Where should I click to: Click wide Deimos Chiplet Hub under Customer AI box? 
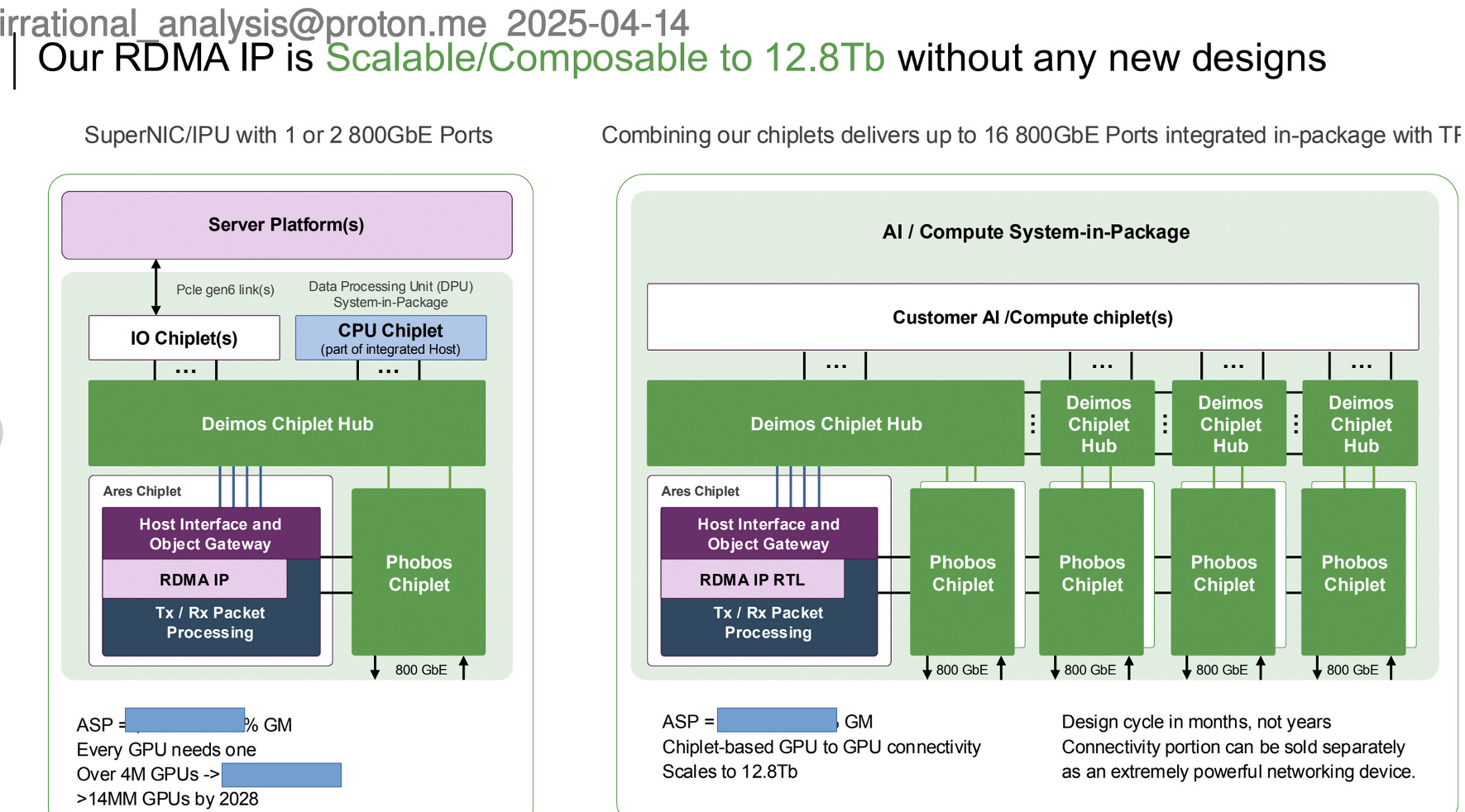835,423
